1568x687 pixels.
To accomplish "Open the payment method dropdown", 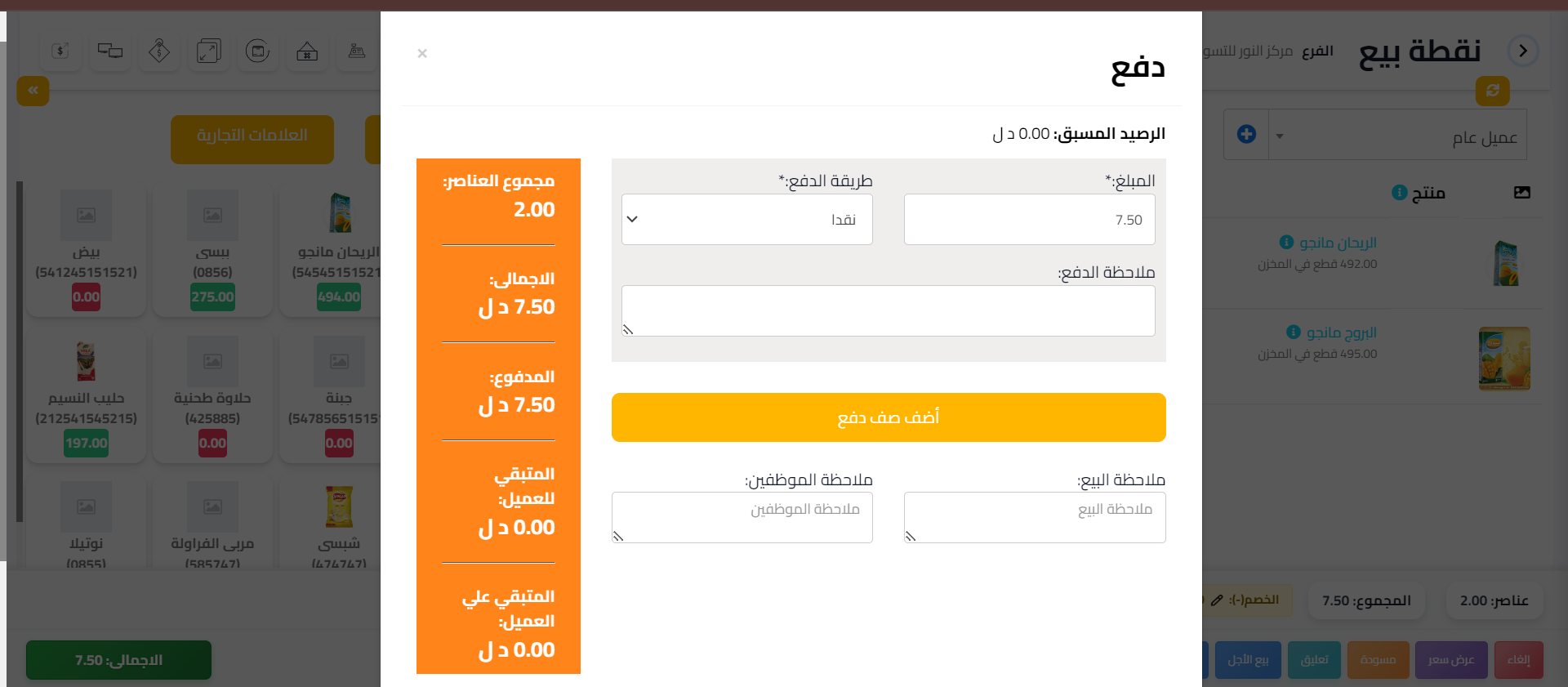I will (x=746, y=219).
